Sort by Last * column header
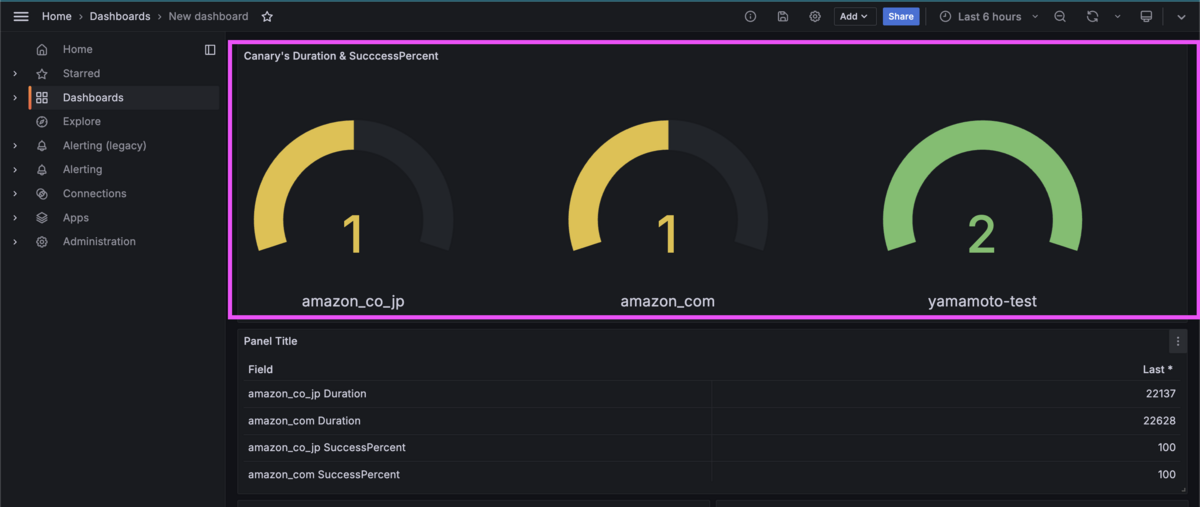The height and width of the screenshot is (507, 1200). [1158, 369]
